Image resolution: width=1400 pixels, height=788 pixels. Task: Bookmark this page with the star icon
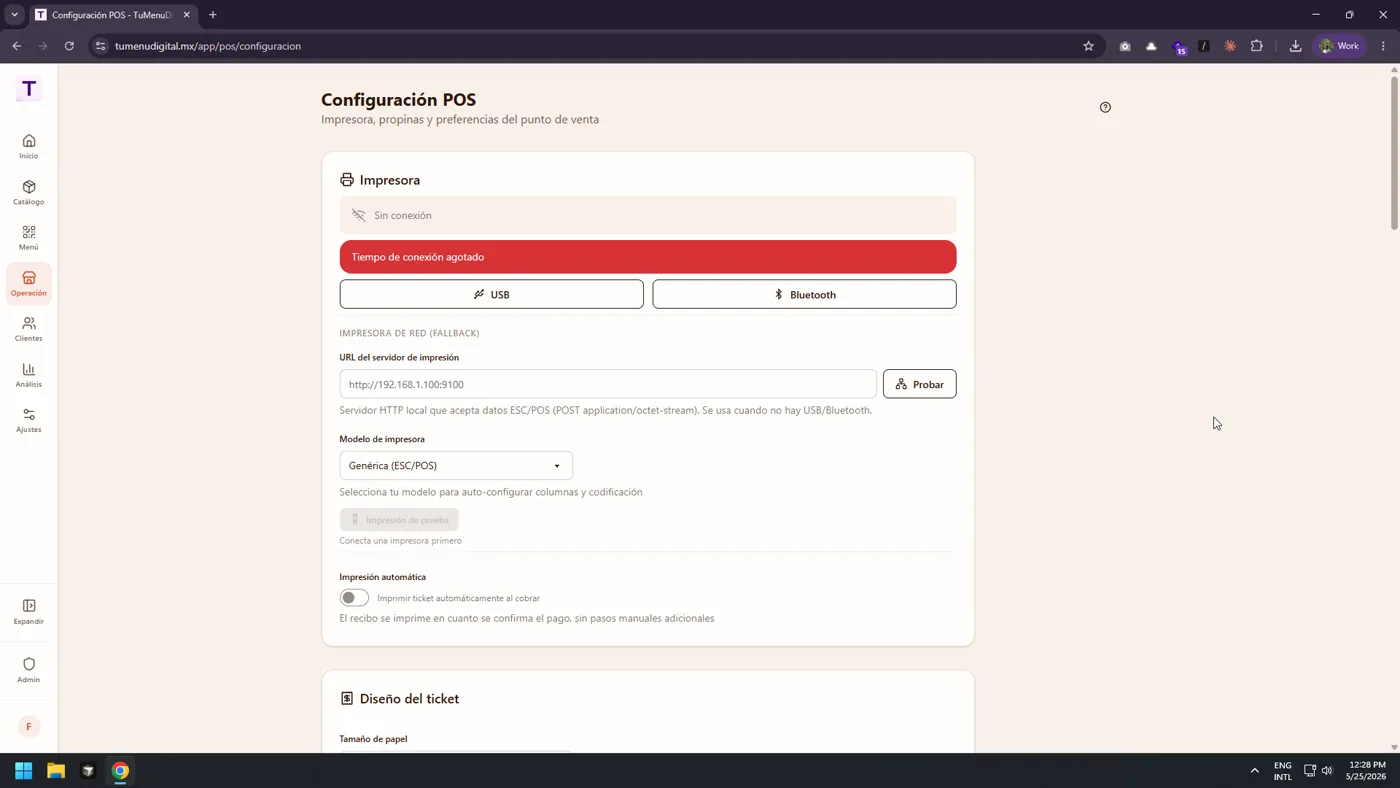[x=1088, y=46]
